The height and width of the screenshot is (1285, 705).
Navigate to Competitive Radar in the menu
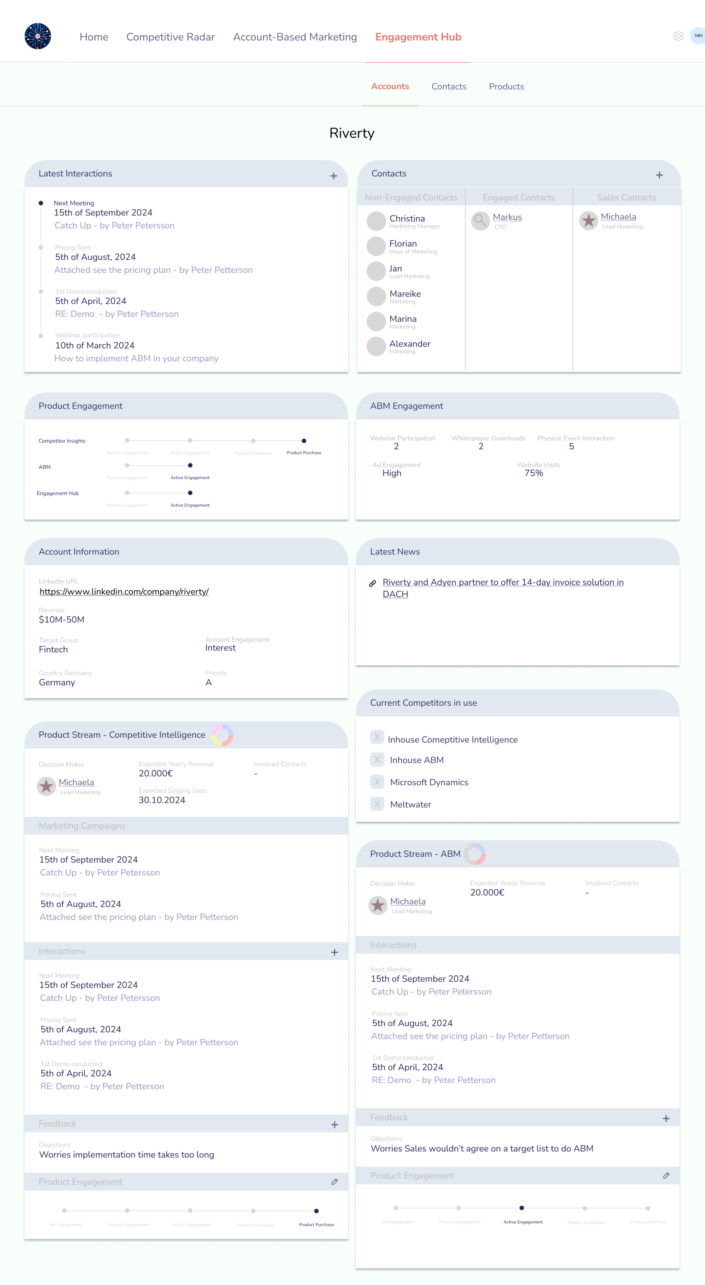click(x=170, y=37)
